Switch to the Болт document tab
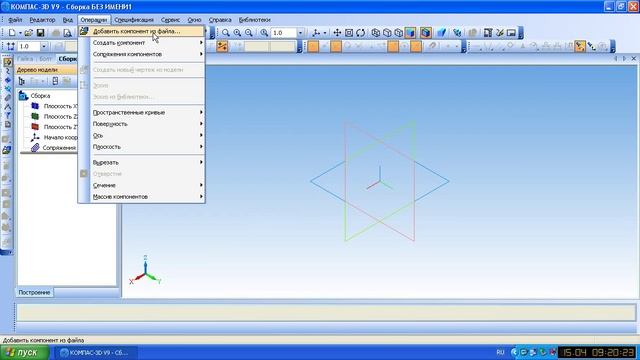 click(x=46, y=59)
